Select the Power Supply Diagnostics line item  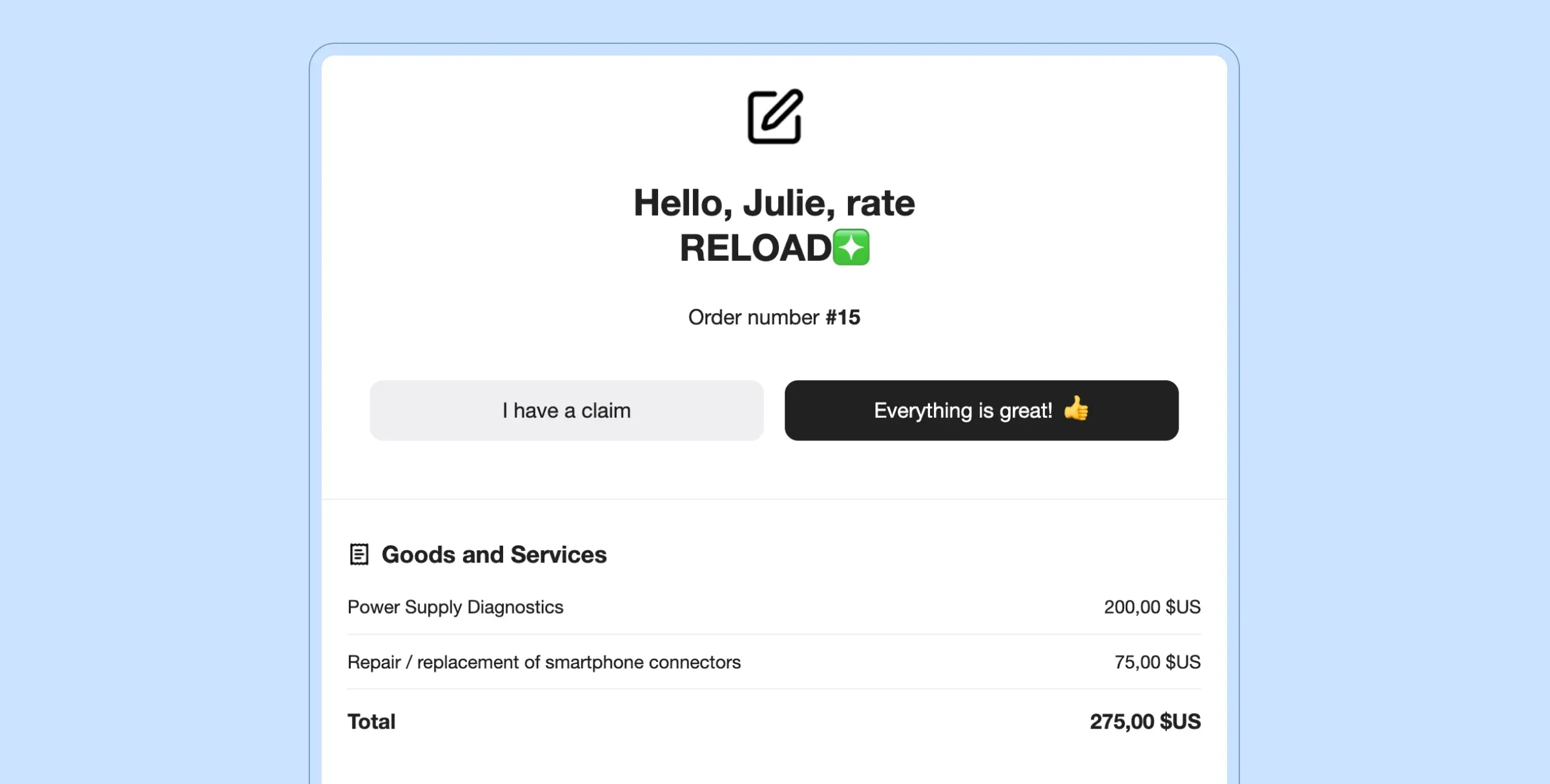point(455,607)
